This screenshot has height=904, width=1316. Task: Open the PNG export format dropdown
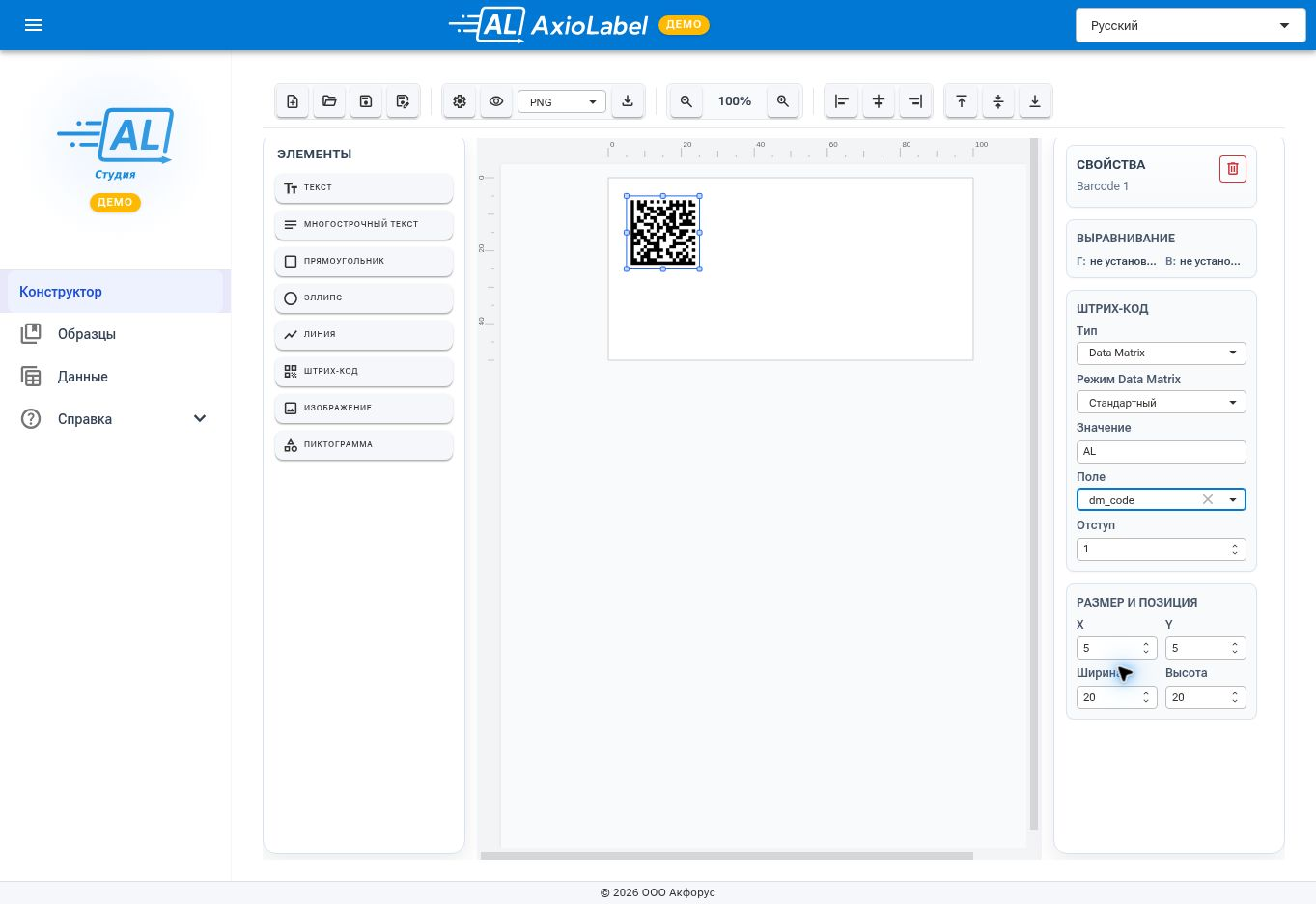562,101
